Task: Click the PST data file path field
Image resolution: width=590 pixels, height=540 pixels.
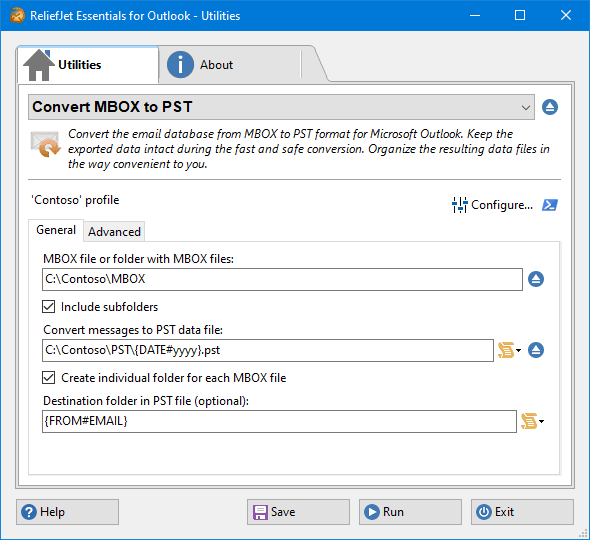Action: click(268, 350)
